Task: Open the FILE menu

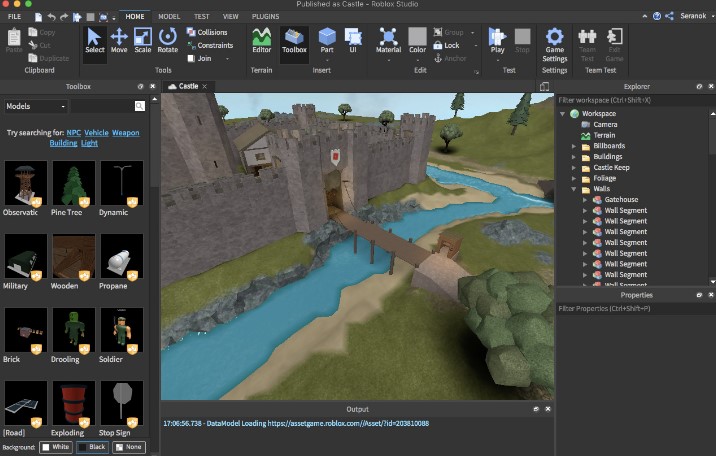Action: pos(14,16)
